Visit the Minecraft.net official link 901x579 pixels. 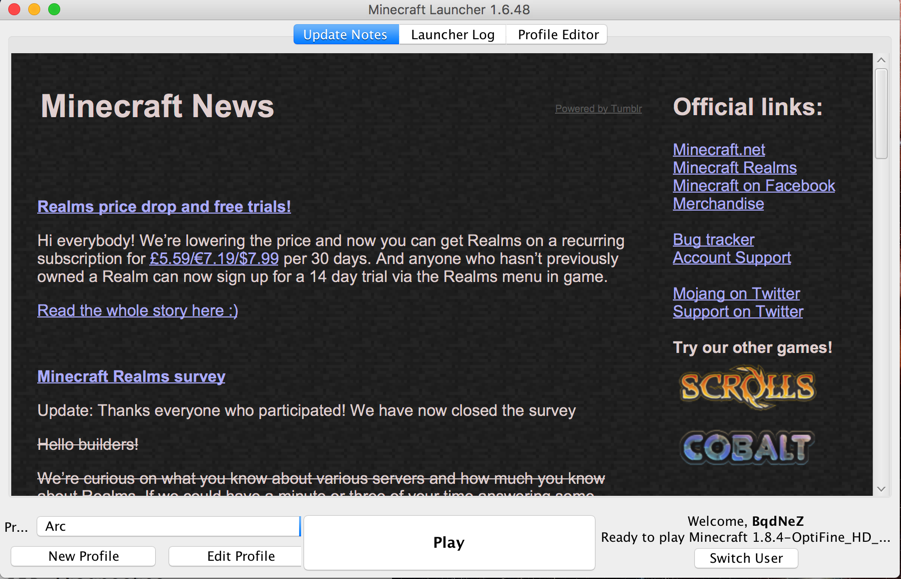coord(718,150)
